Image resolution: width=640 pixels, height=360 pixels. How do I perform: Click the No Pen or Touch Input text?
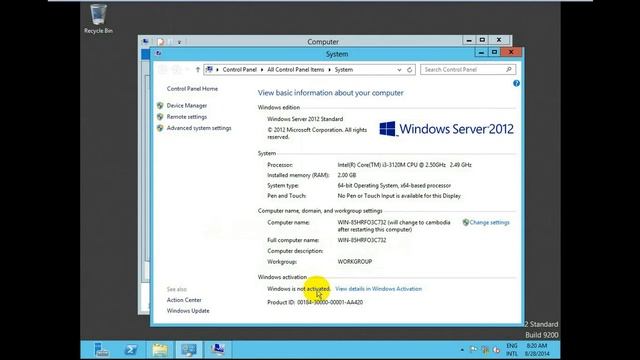tap(399, 196)
